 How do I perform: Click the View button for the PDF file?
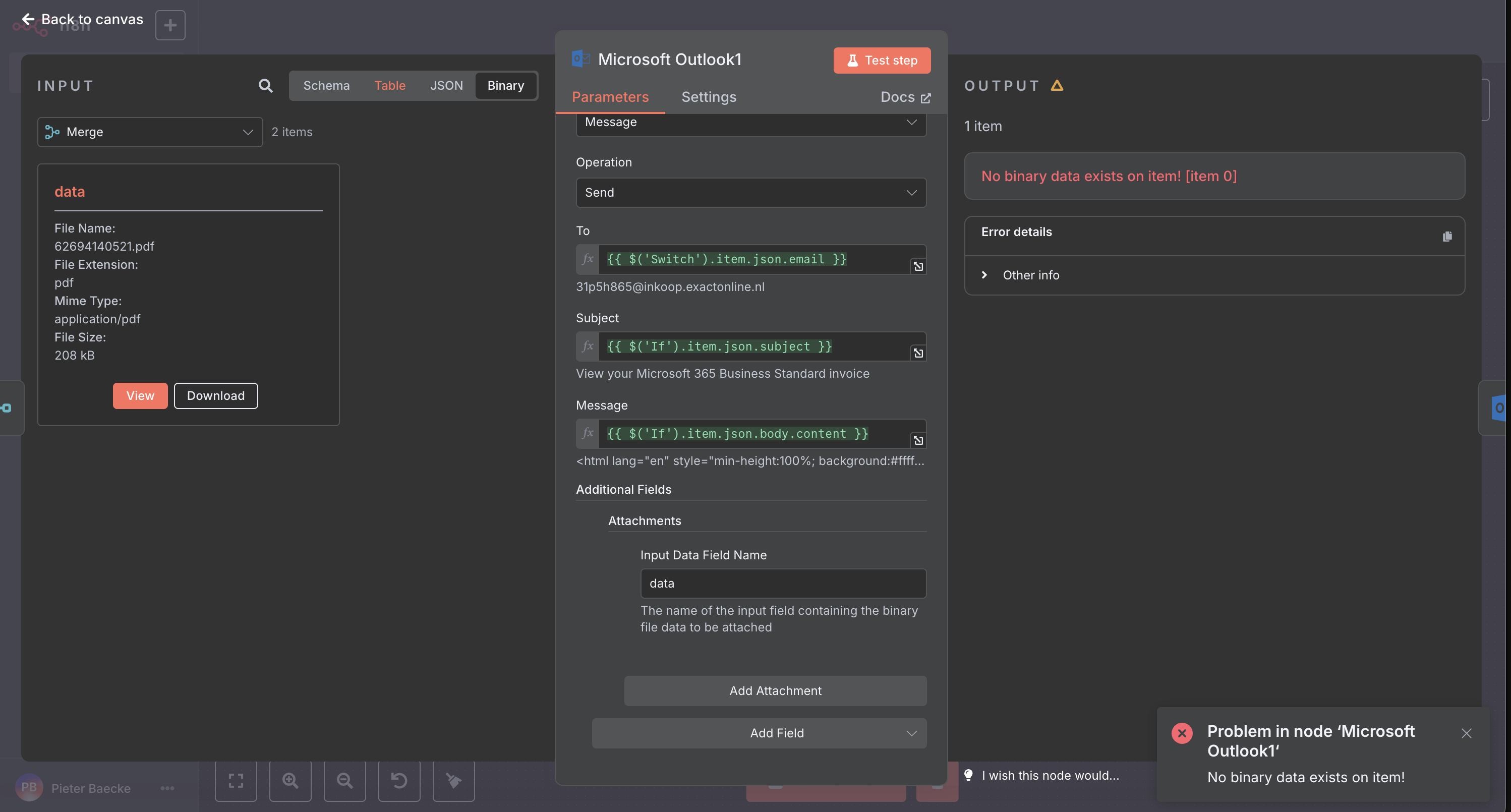click(x=140, y=396)
